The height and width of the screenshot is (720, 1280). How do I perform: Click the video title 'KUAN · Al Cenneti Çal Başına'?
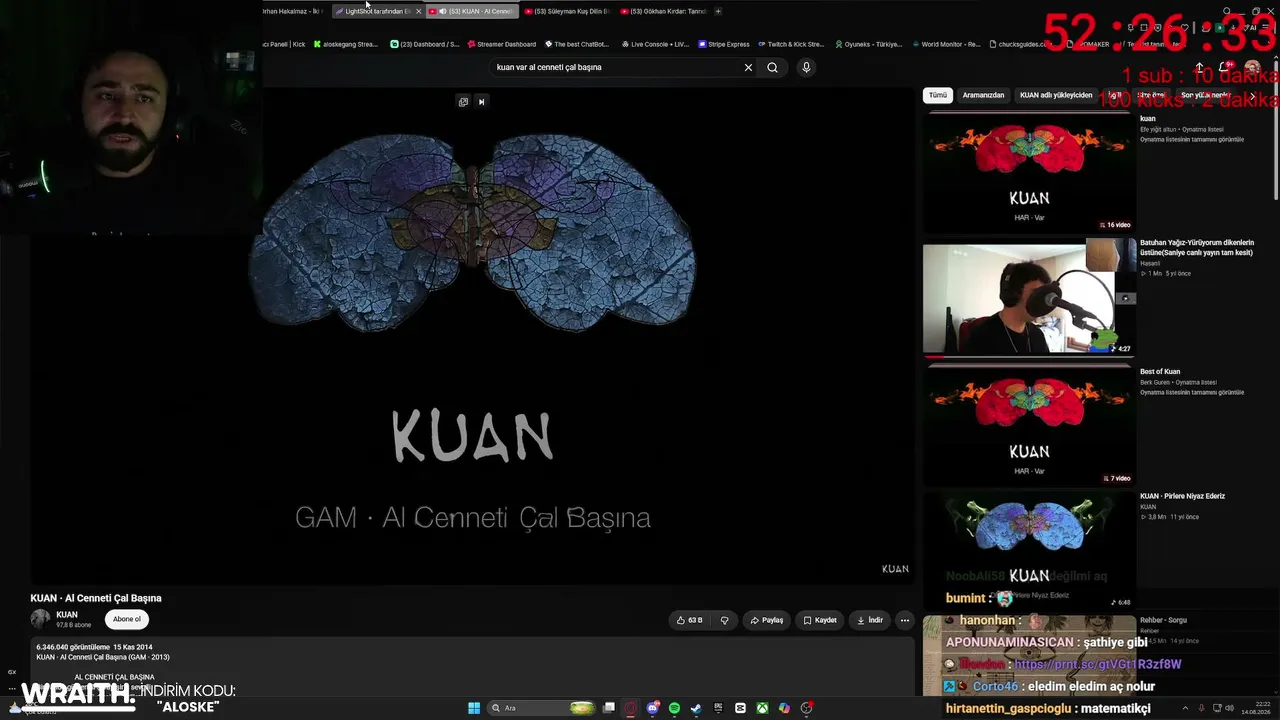tap(96, 598)
